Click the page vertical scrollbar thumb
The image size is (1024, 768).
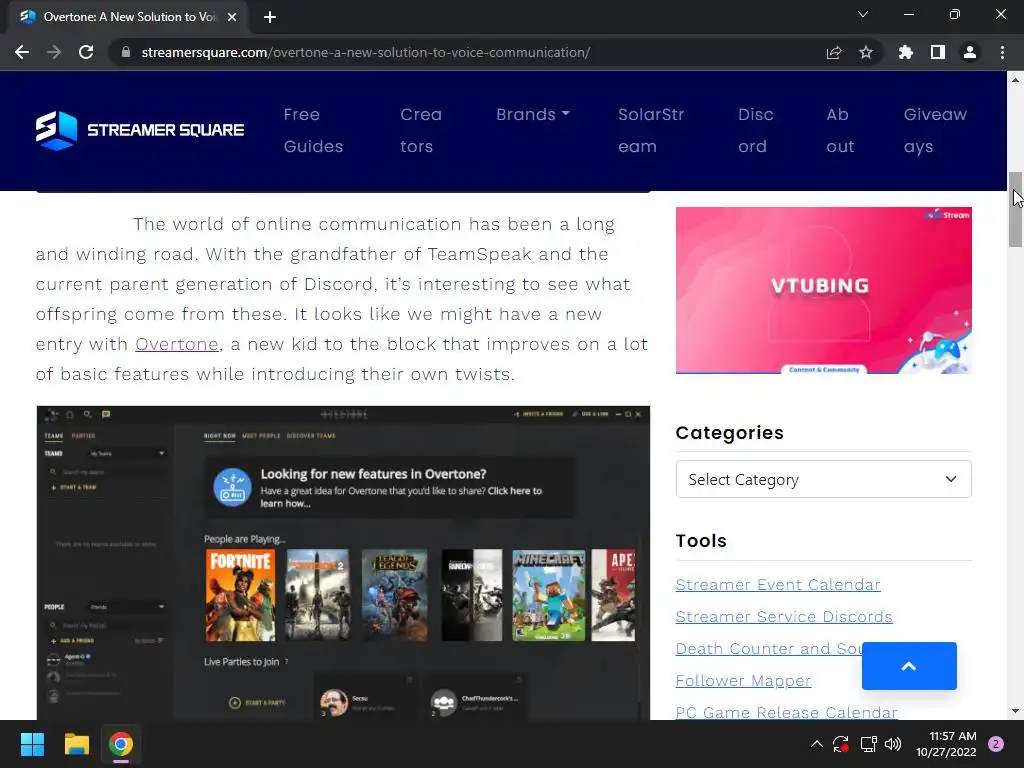pos(1015,210)
